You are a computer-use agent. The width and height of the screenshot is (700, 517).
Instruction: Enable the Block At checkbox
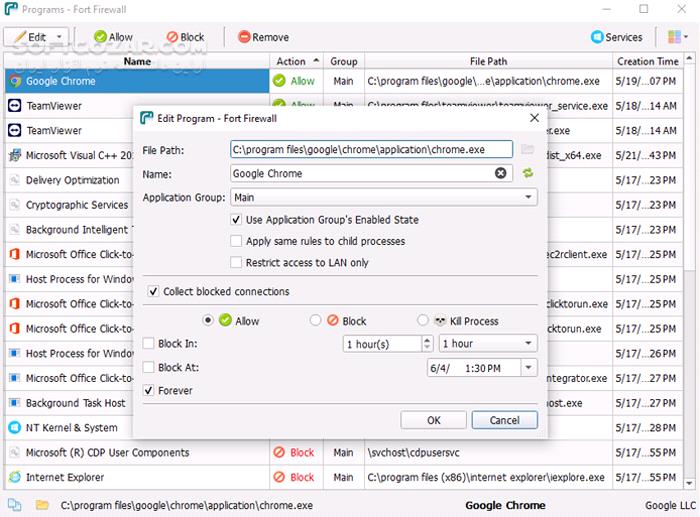(148, 367)
